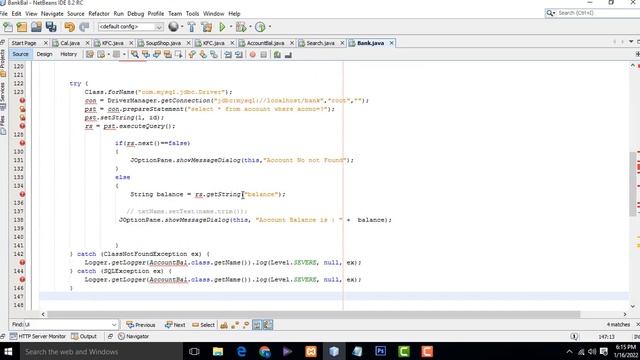Click the Last Edit editor icon
640x360 pixels.
coord(90,54)
